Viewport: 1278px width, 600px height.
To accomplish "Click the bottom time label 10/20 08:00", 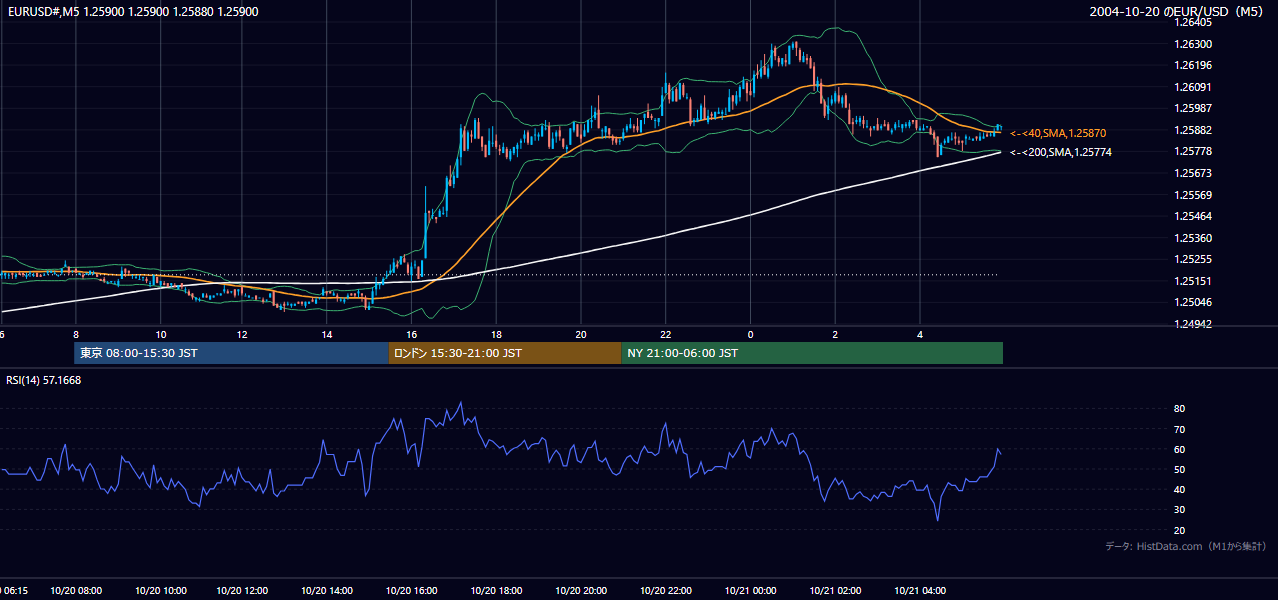I will pos(75,591).
